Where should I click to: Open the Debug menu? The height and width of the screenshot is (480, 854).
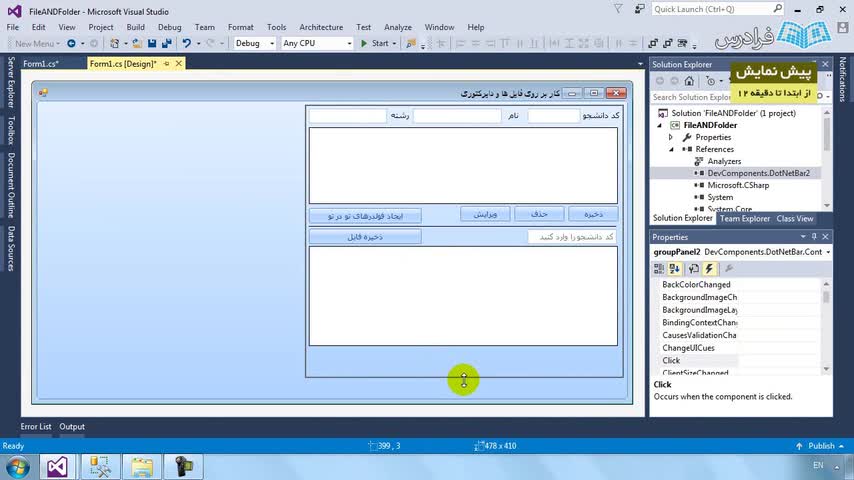[169, 27]
